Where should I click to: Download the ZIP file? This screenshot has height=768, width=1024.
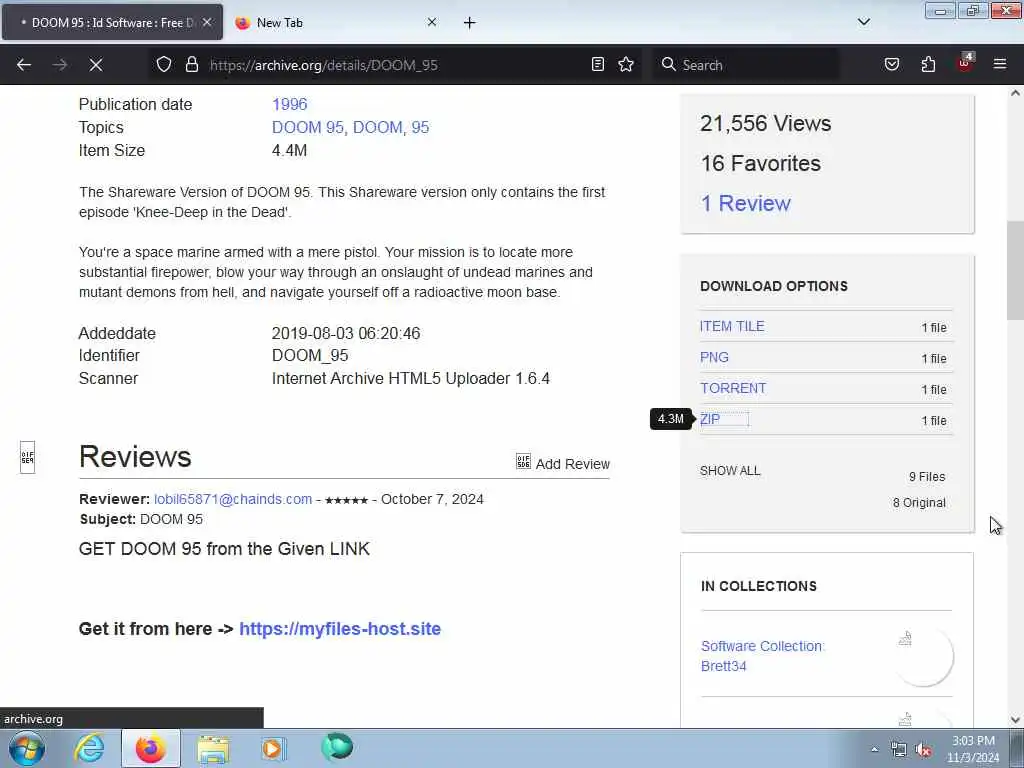point(710,419)
